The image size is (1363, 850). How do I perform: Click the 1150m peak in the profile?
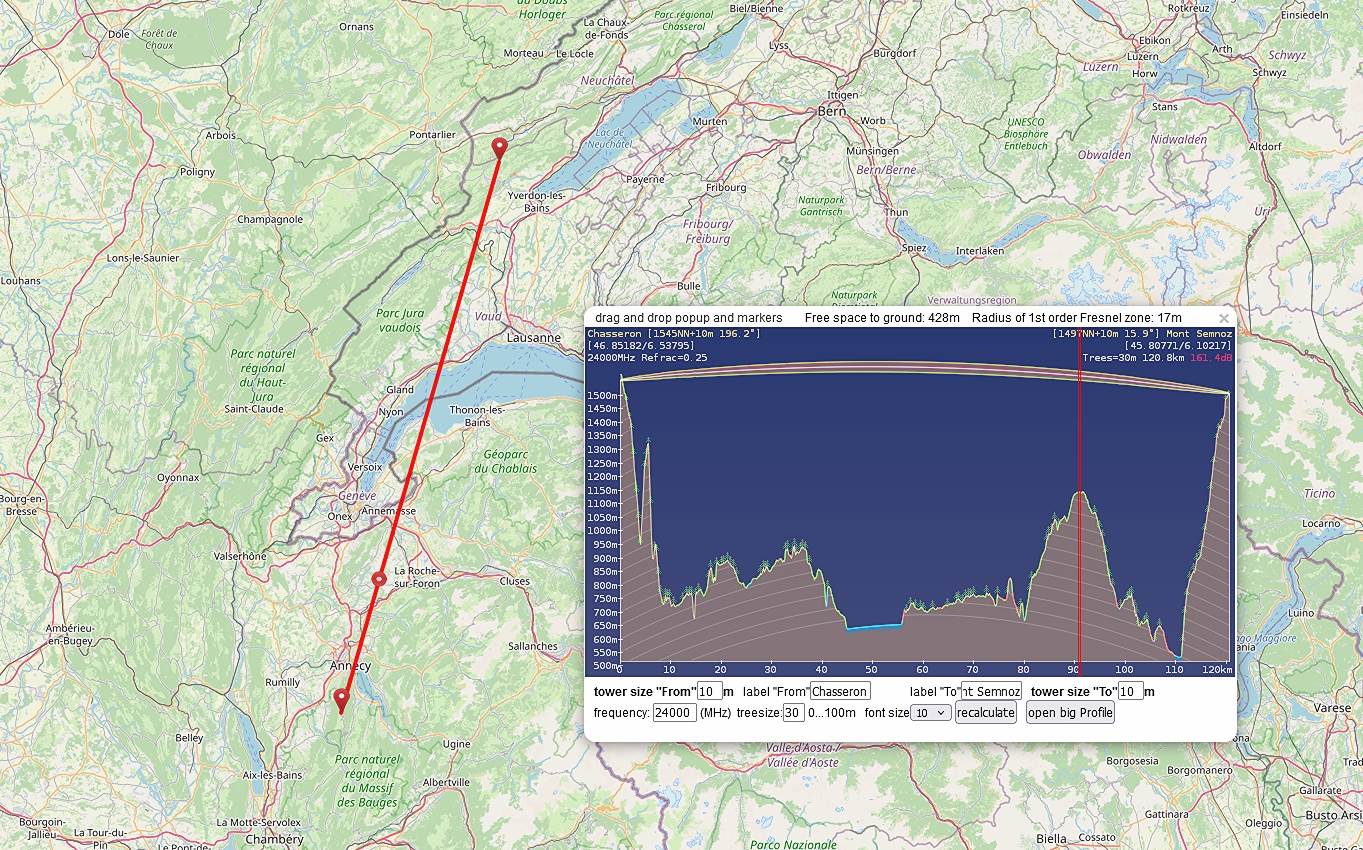tap(1078, 493)
